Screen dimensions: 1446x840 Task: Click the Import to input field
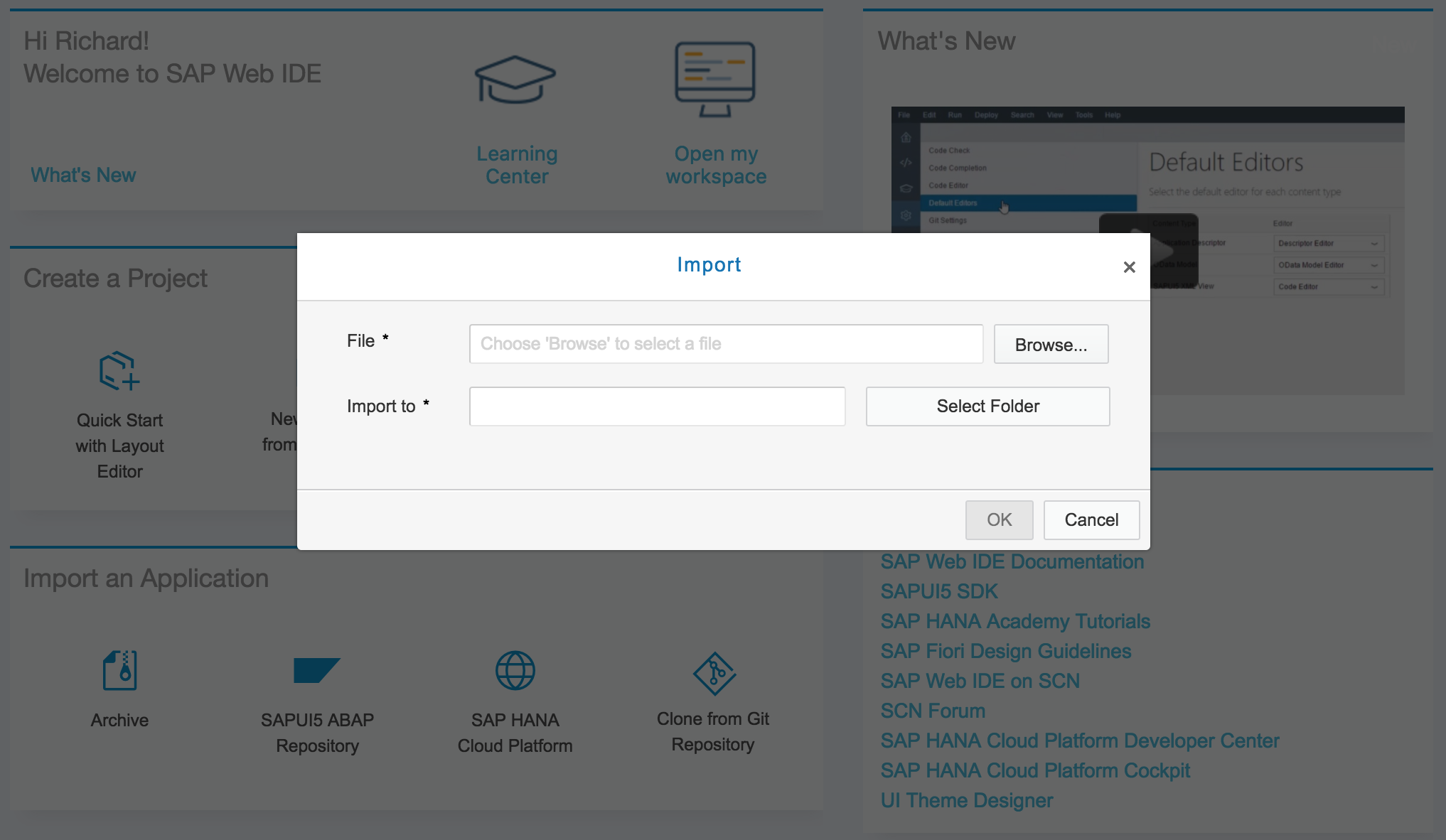click(657, 406)
